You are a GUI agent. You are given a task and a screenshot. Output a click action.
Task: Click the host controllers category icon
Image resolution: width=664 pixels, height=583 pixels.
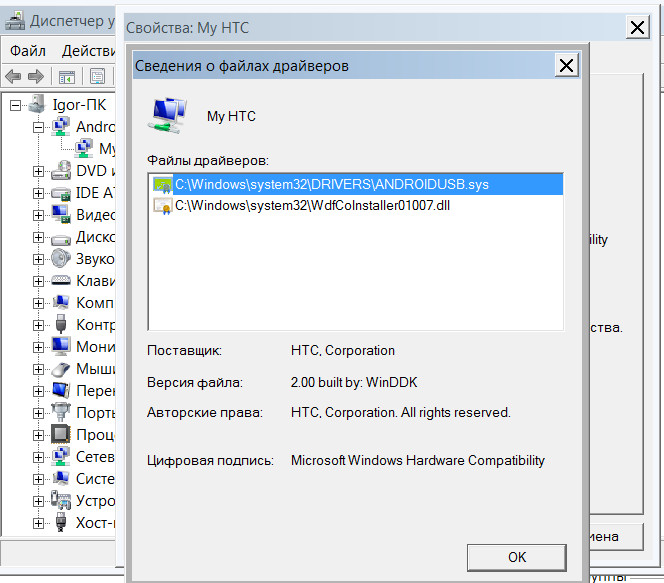tap(61, 522)
